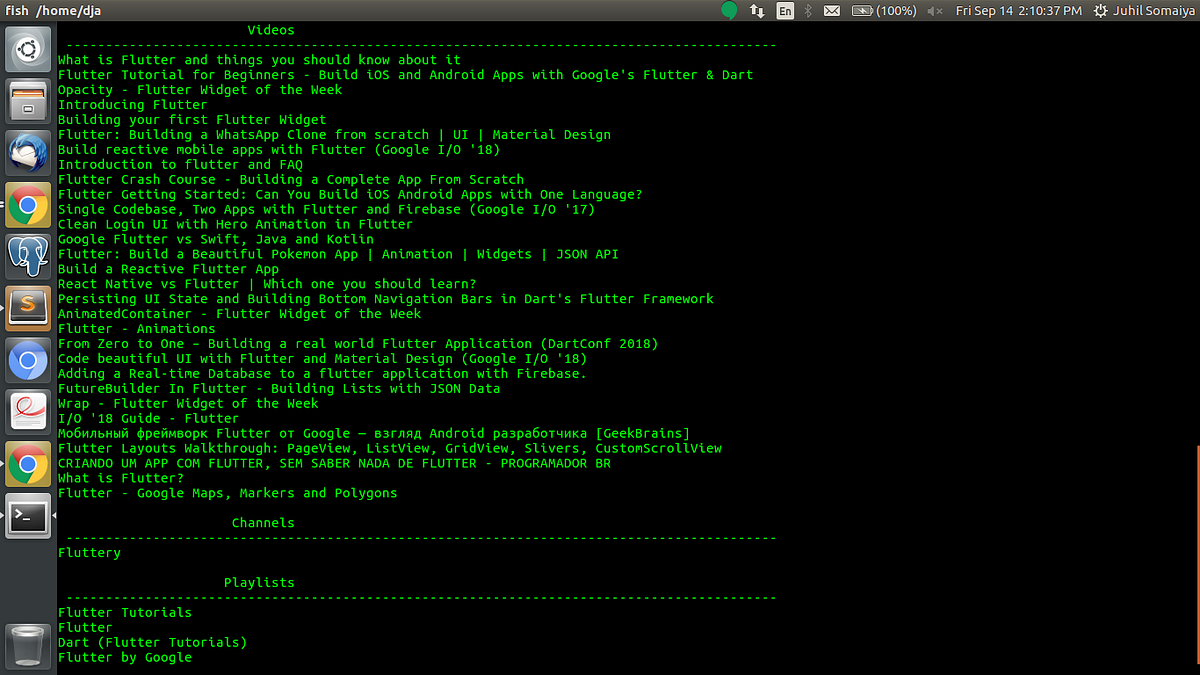This screenshot has height=675, width=1200.
Task: Click 'Flutter - Animations' line
Action: coord(137,329)
